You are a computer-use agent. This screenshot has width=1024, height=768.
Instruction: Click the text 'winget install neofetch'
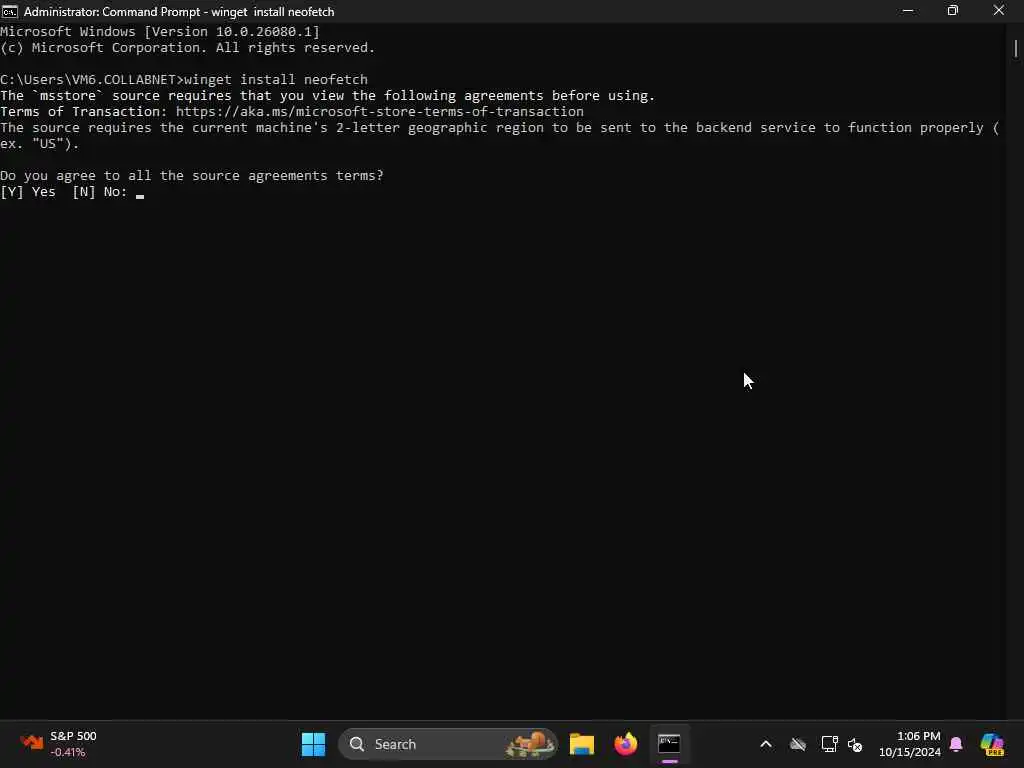point(276,80)
